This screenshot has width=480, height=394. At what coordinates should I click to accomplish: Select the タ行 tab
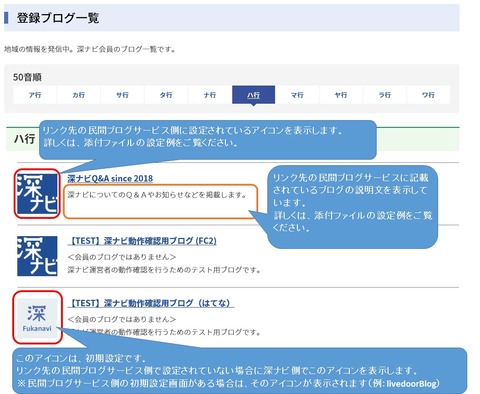point(166,95)
